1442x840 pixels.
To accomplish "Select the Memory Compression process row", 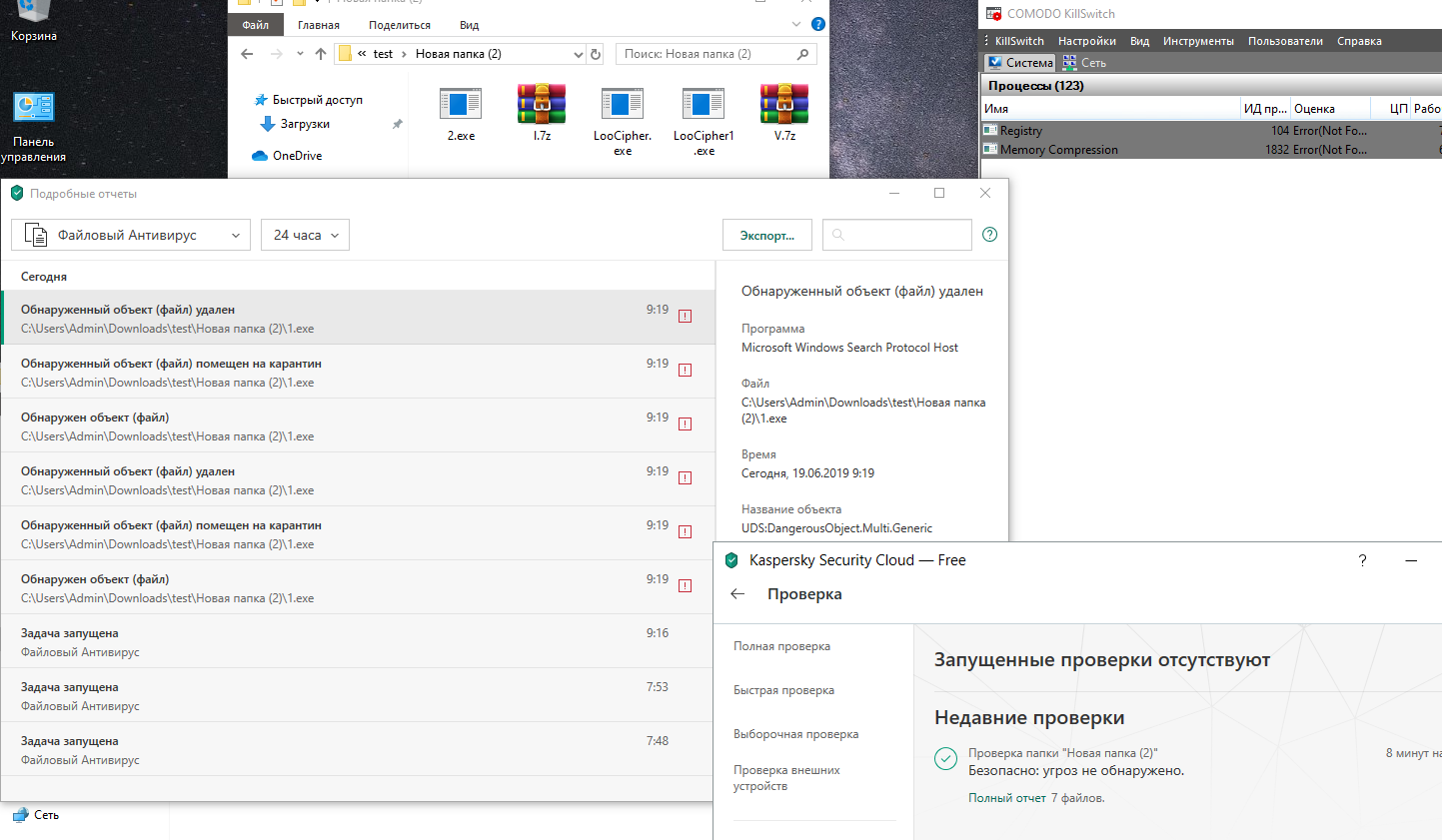I will [1211, 150].
